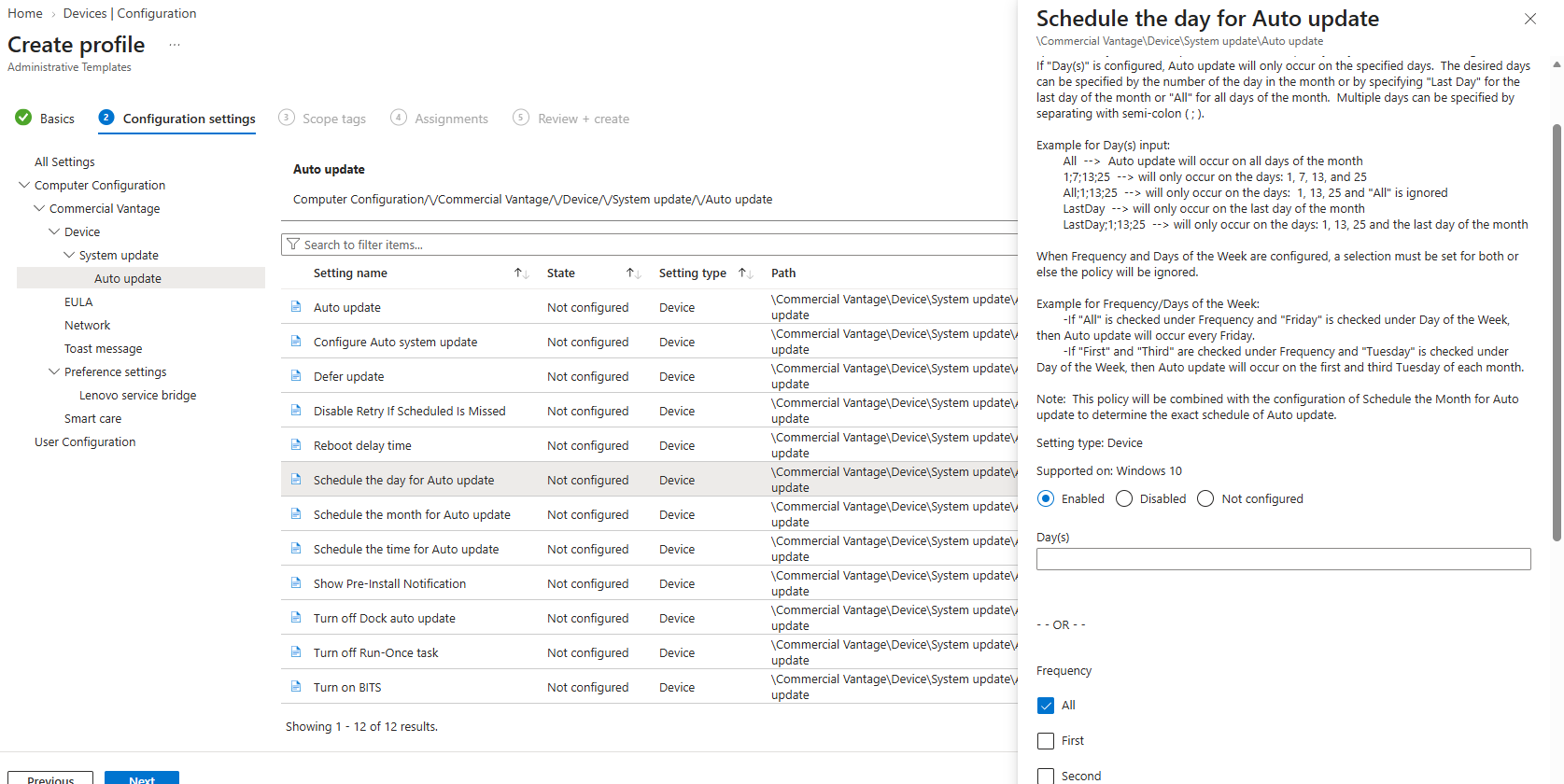Open the Configuration settings step tab
Image resolution: width=1564 pixels, height=784 pixels.
176,119
